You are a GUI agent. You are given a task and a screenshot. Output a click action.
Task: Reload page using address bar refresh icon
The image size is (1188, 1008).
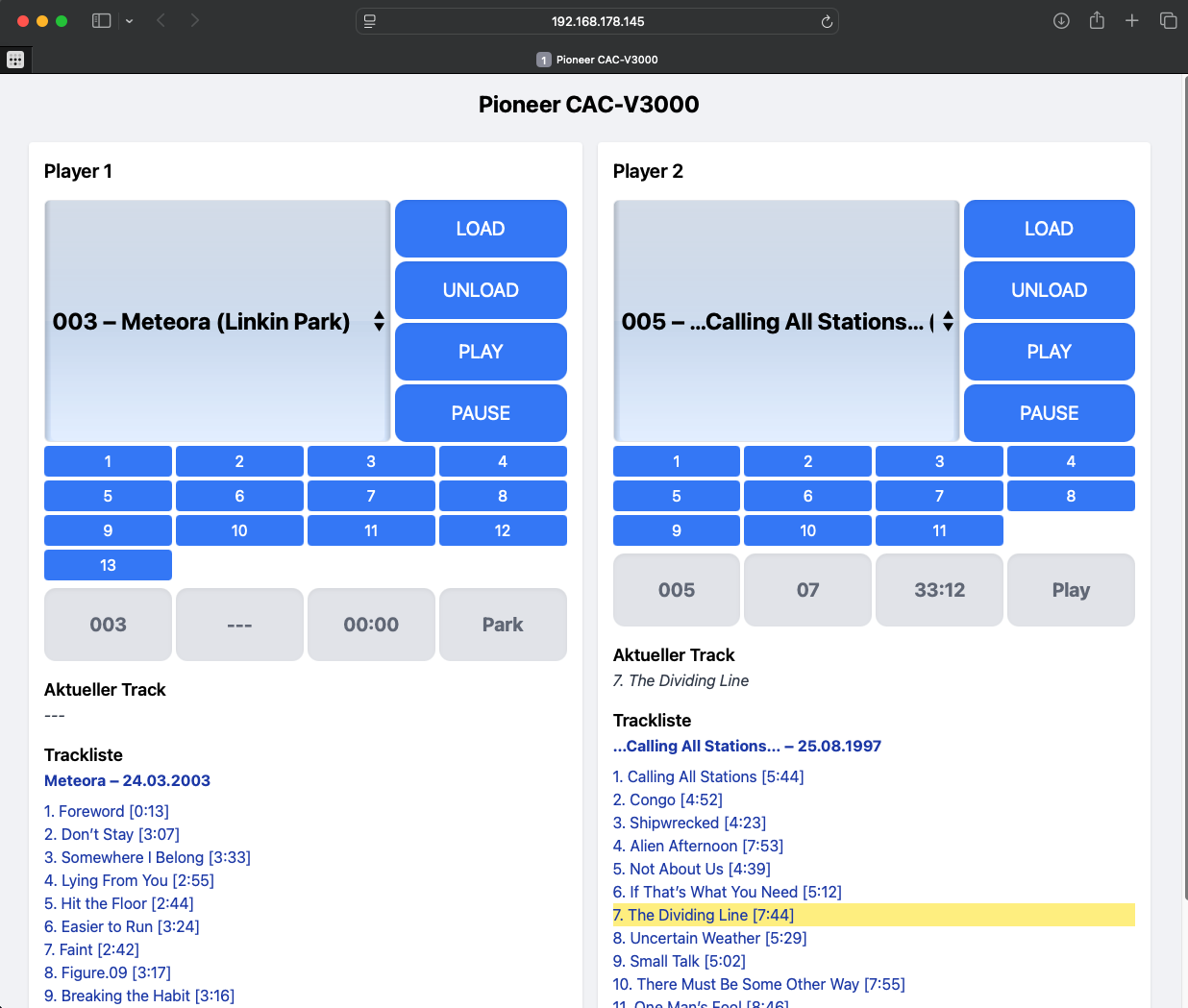(827, 21)
